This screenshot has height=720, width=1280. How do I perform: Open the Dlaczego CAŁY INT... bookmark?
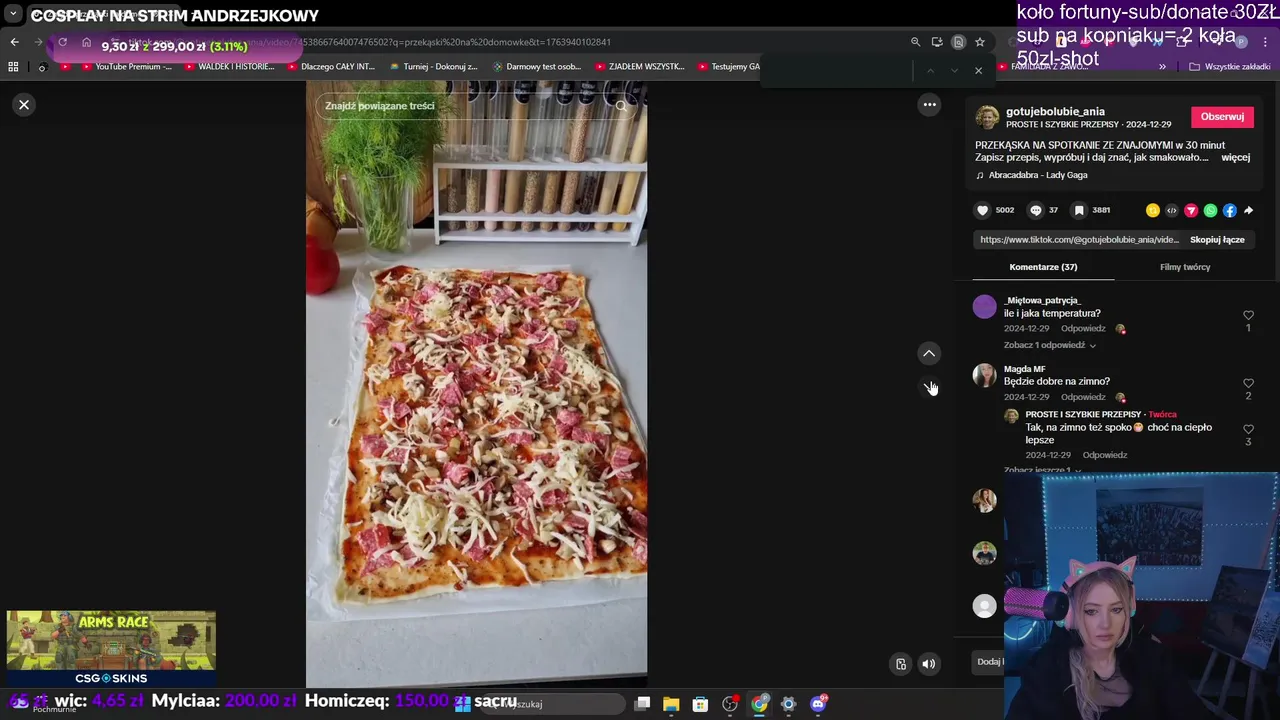tap(331, 67)
